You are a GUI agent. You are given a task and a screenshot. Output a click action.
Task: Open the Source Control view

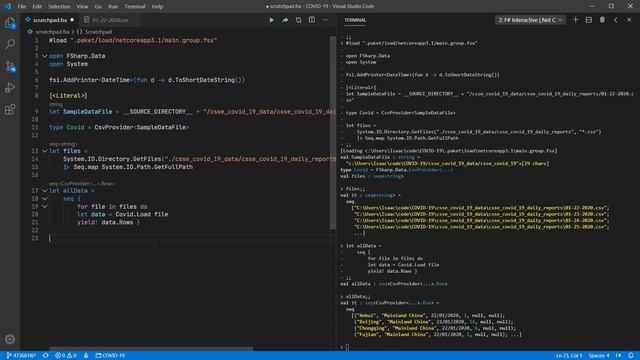click(x=10, y=66)
